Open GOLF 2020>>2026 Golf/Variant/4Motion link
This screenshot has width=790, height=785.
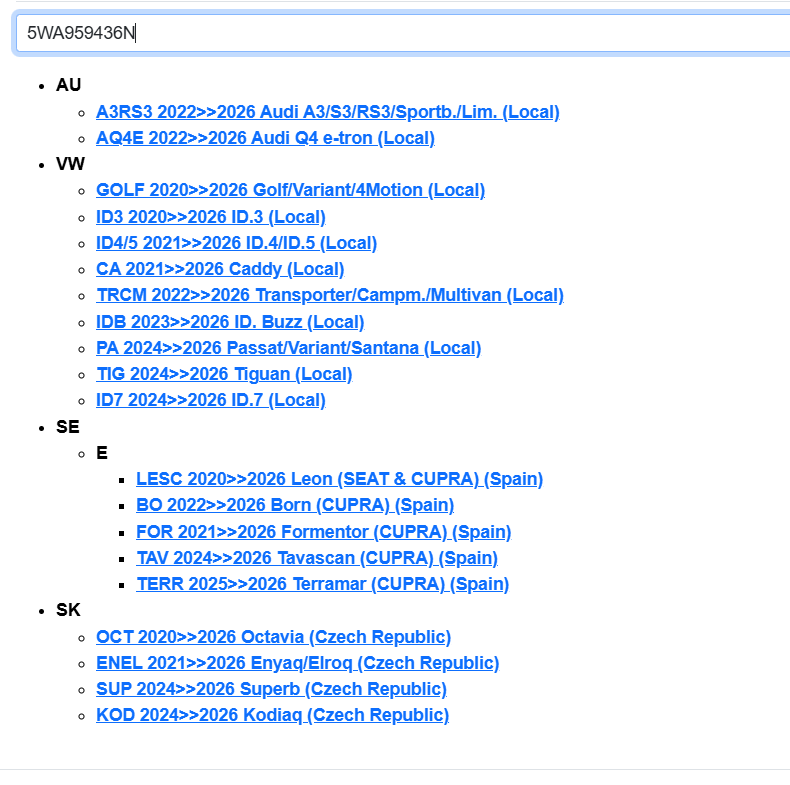coord(291,190)
